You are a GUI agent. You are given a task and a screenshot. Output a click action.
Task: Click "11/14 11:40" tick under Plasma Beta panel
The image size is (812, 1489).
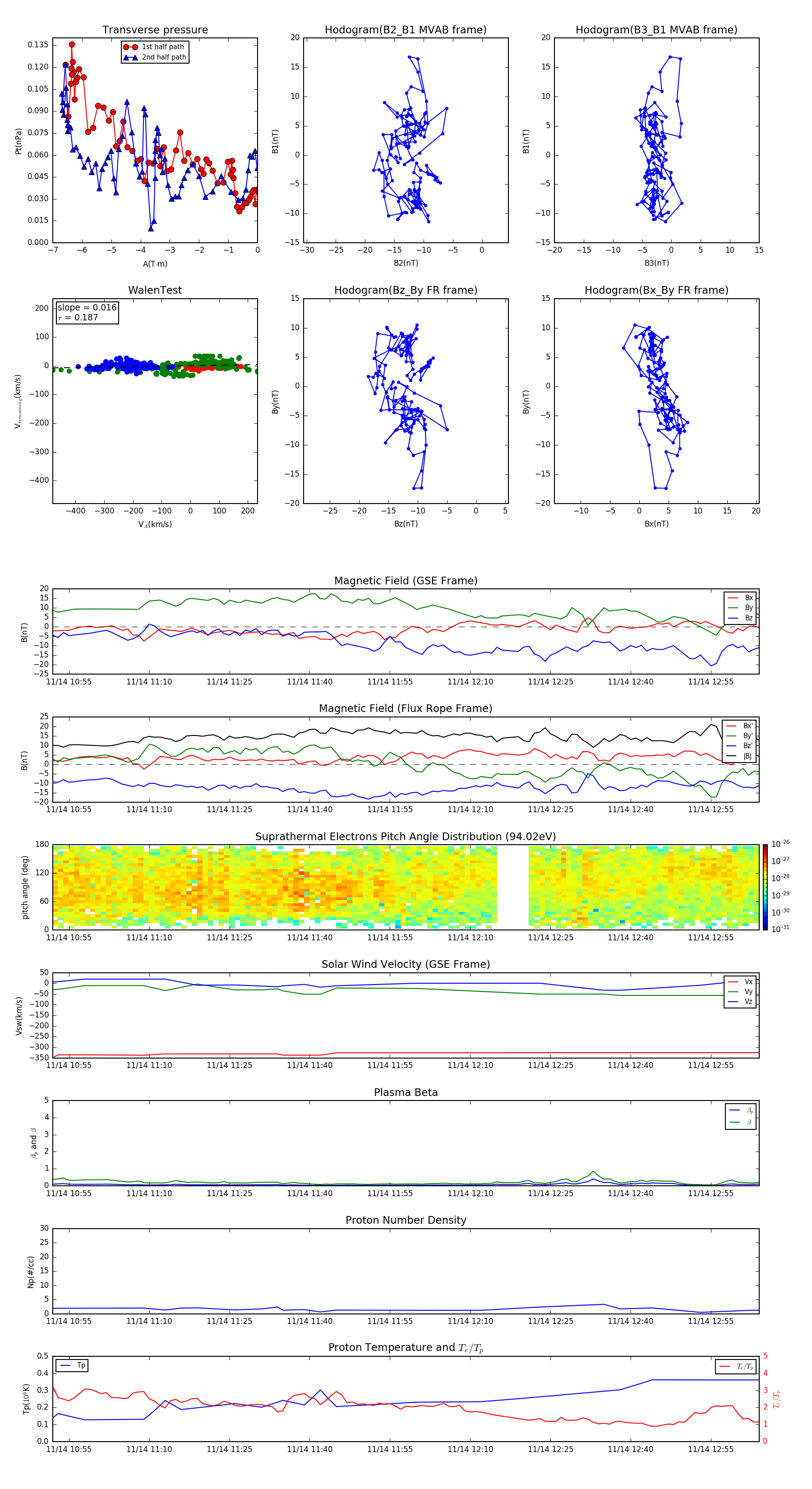(x=310, y=1193)
